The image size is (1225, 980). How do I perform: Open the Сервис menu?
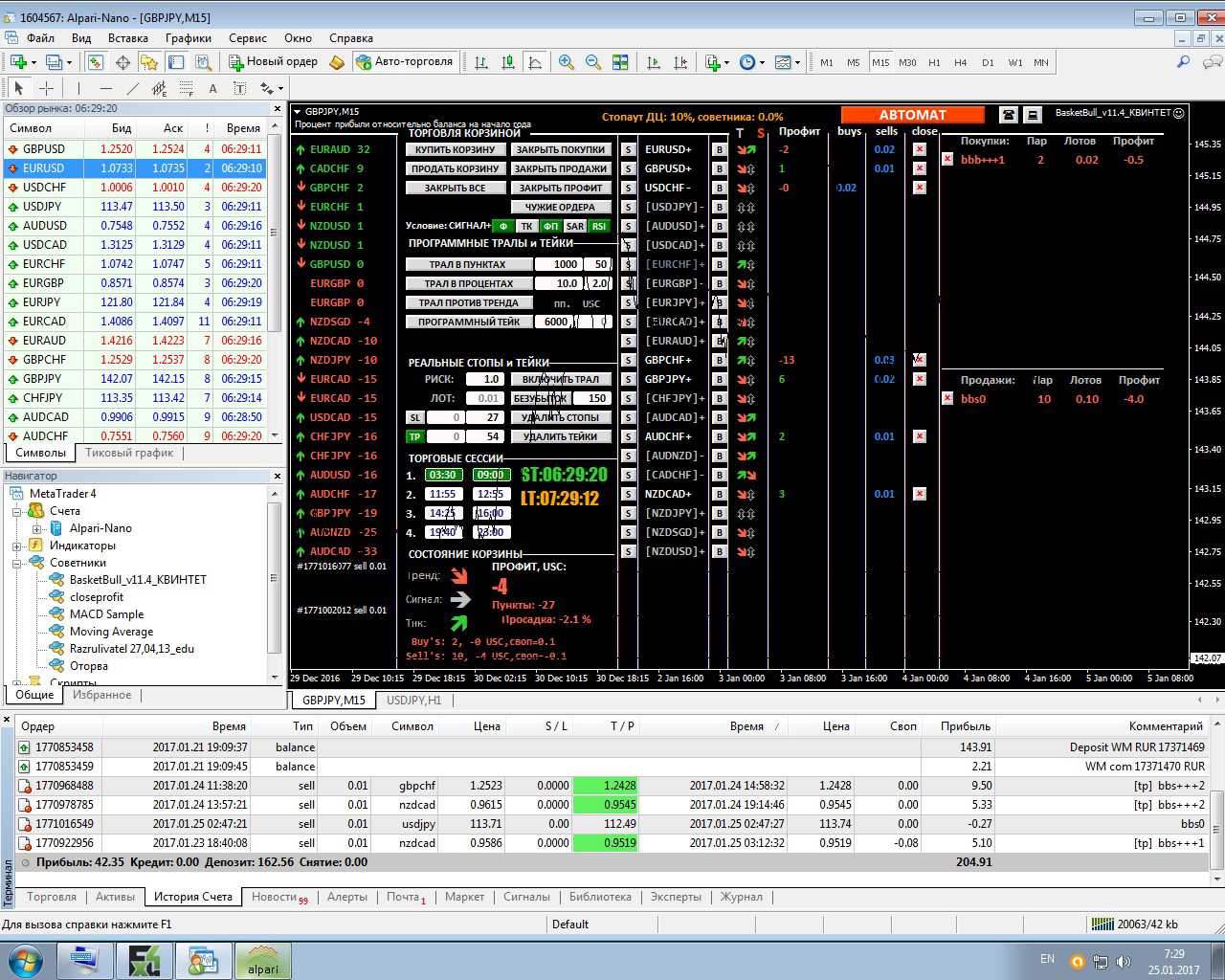click(247, 38)
